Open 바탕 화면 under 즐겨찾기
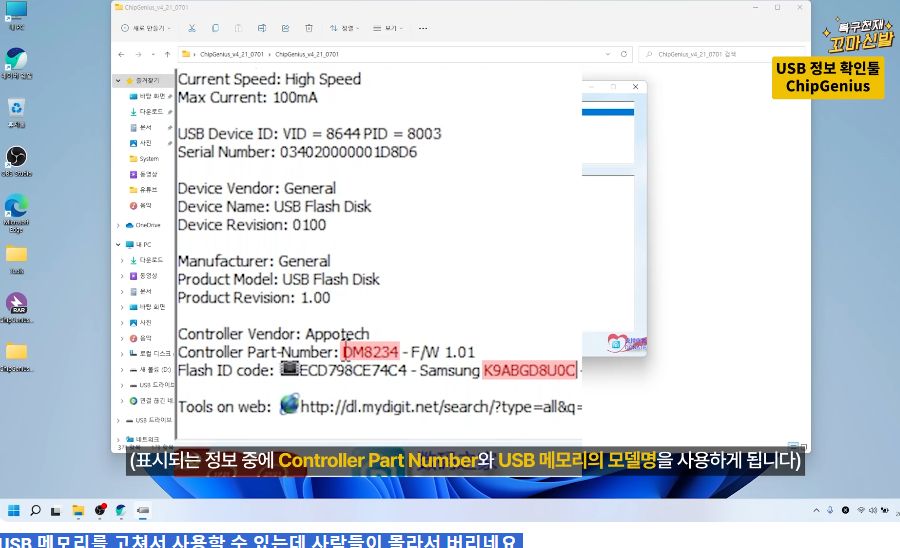 tap(150, 96)
